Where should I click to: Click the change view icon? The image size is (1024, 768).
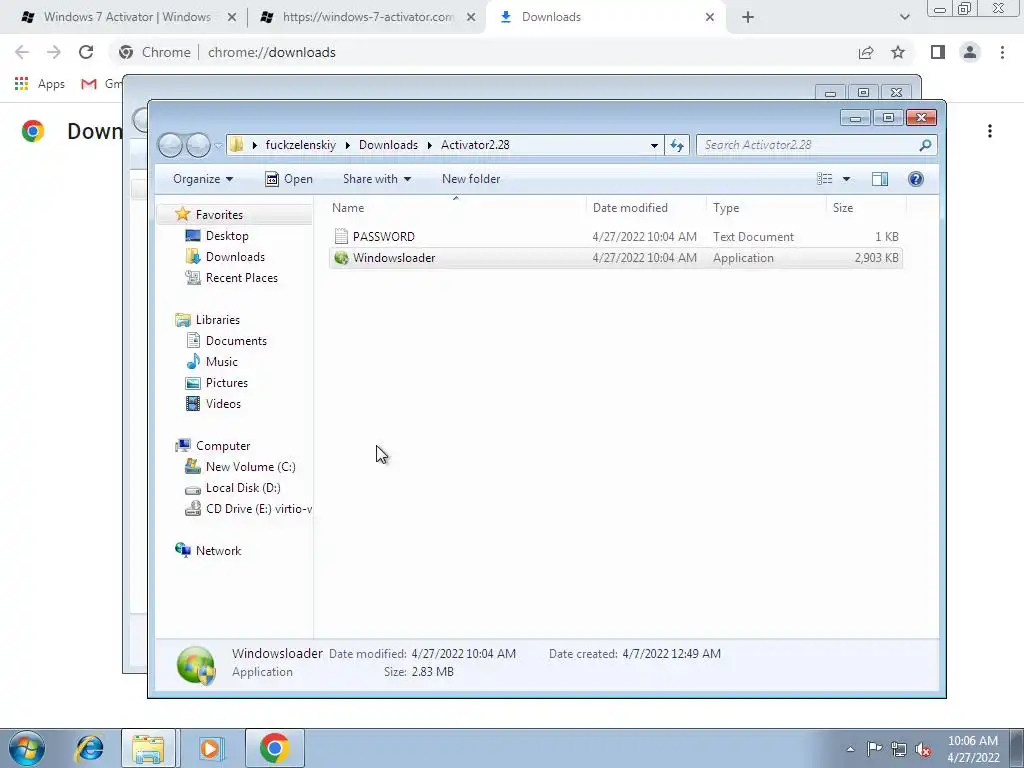pyautogui.click(x=825, y=179)
